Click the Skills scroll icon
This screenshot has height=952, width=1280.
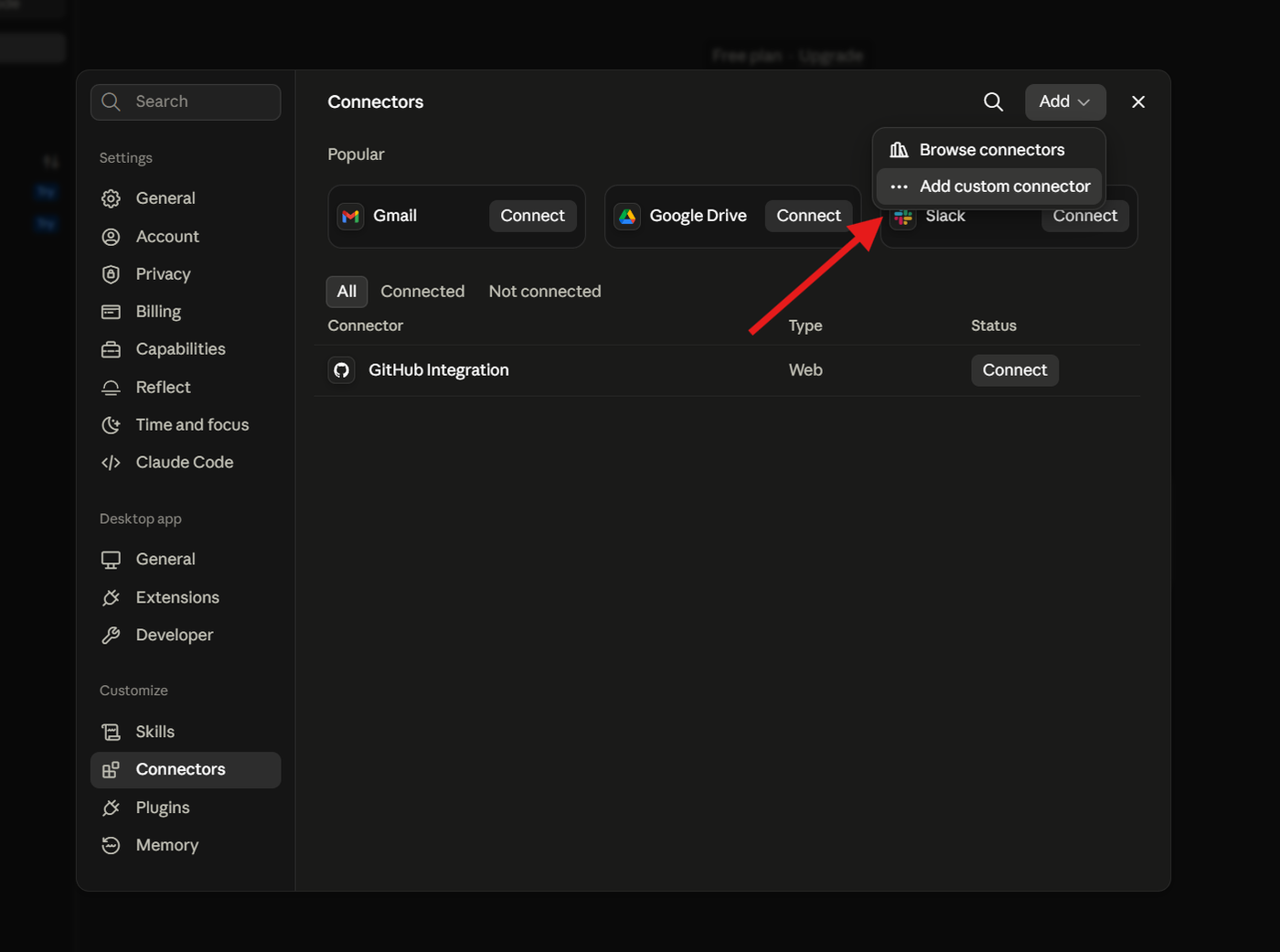[x=111, y=732]
